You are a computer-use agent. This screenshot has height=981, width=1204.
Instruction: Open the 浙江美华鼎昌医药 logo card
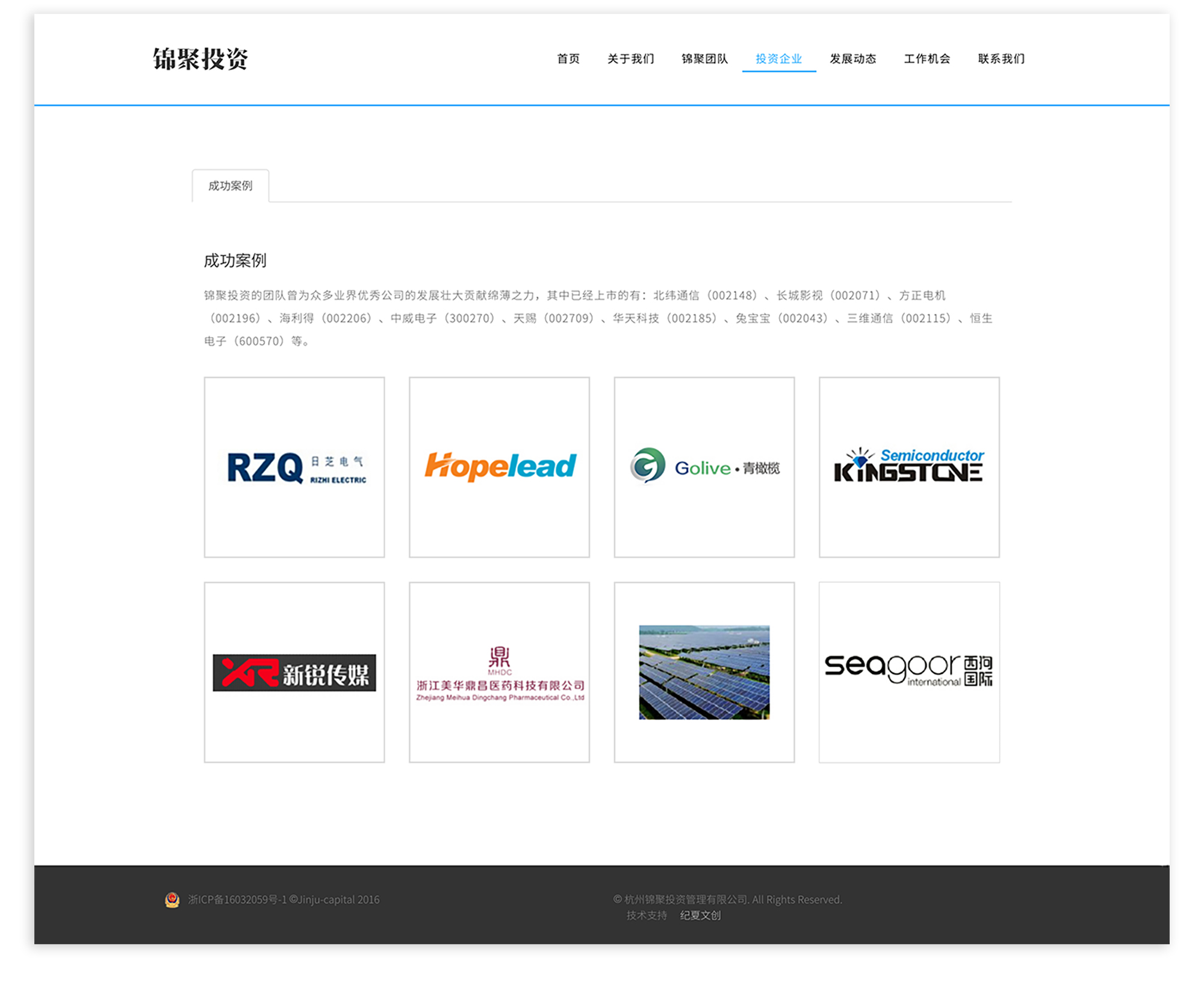click(x=500, y=672)
